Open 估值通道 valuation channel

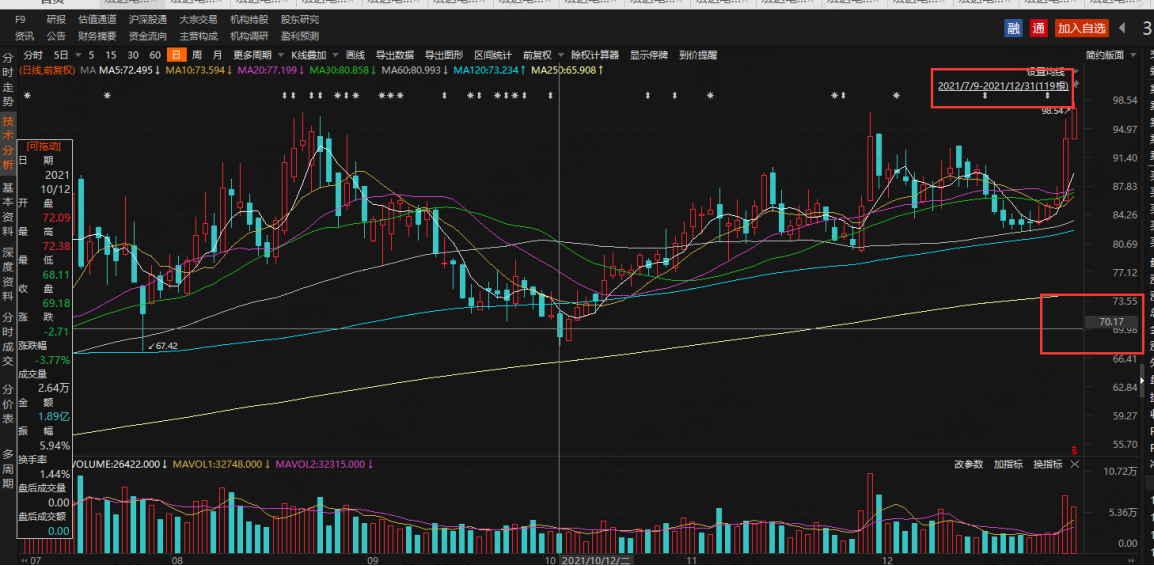click(97, 19)
